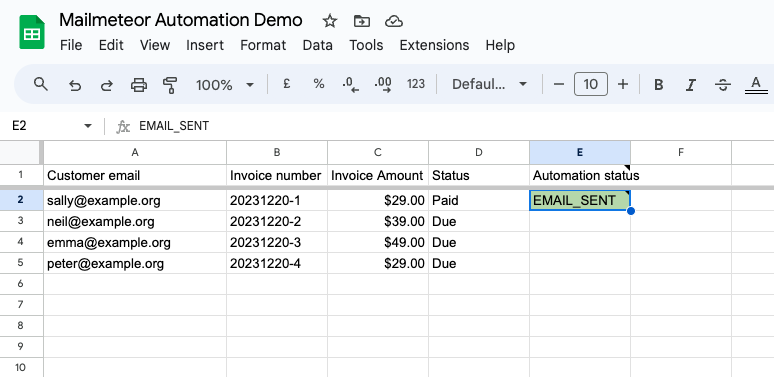Star this document
The image size is (774, 377).
pyautogui.click(x=330, y=21)
